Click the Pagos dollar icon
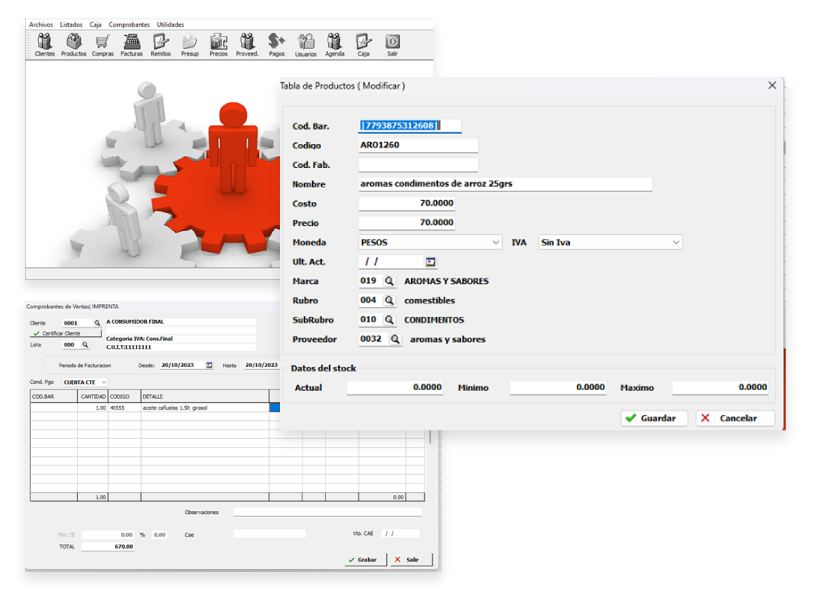Screen dimensions: 821x613 pyautogui.click(x=277, y=43)
